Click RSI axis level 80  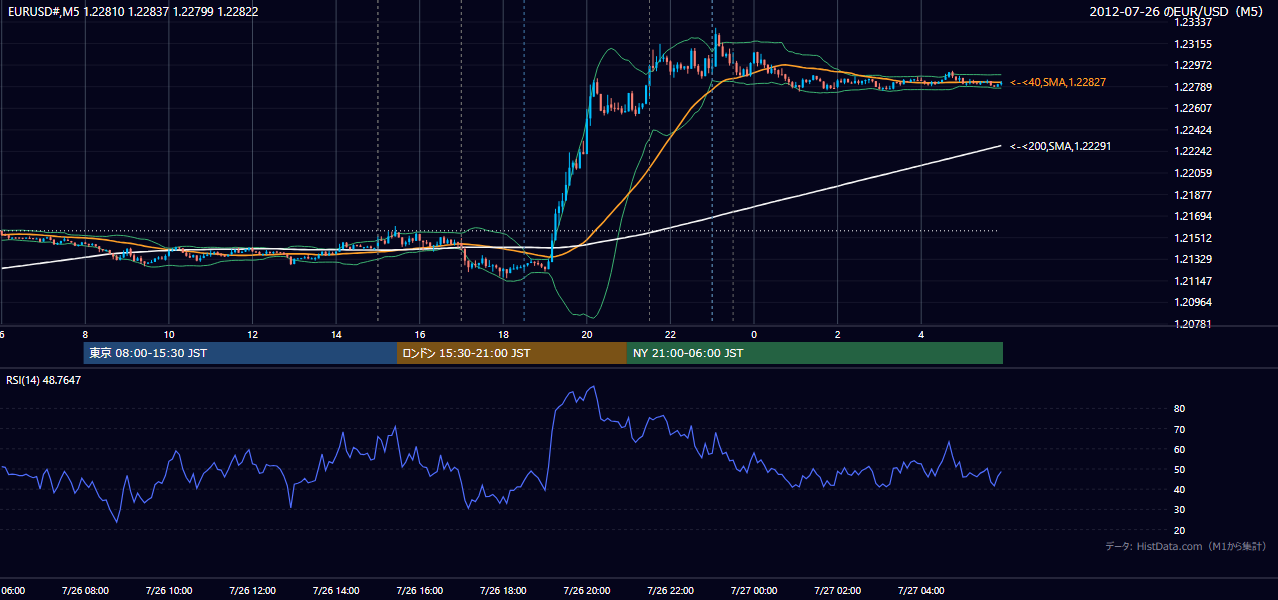click(x=1180, y=409)
